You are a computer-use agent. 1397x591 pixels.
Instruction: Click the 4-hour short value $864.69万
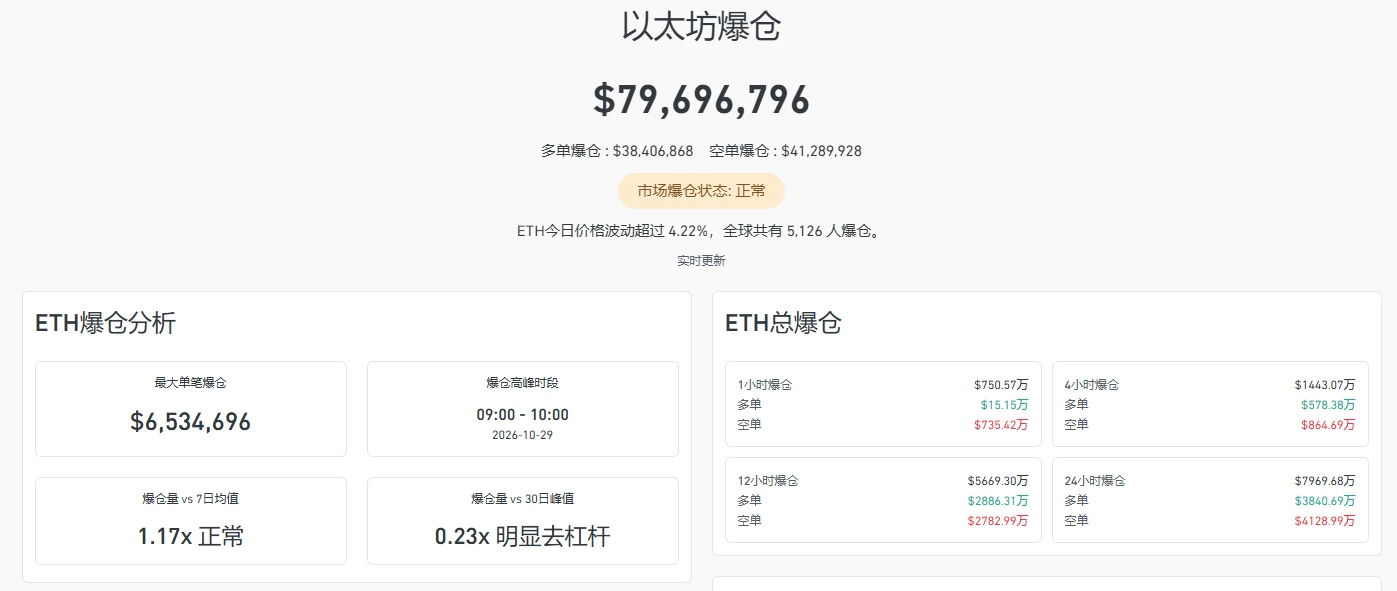(1328, 425)
